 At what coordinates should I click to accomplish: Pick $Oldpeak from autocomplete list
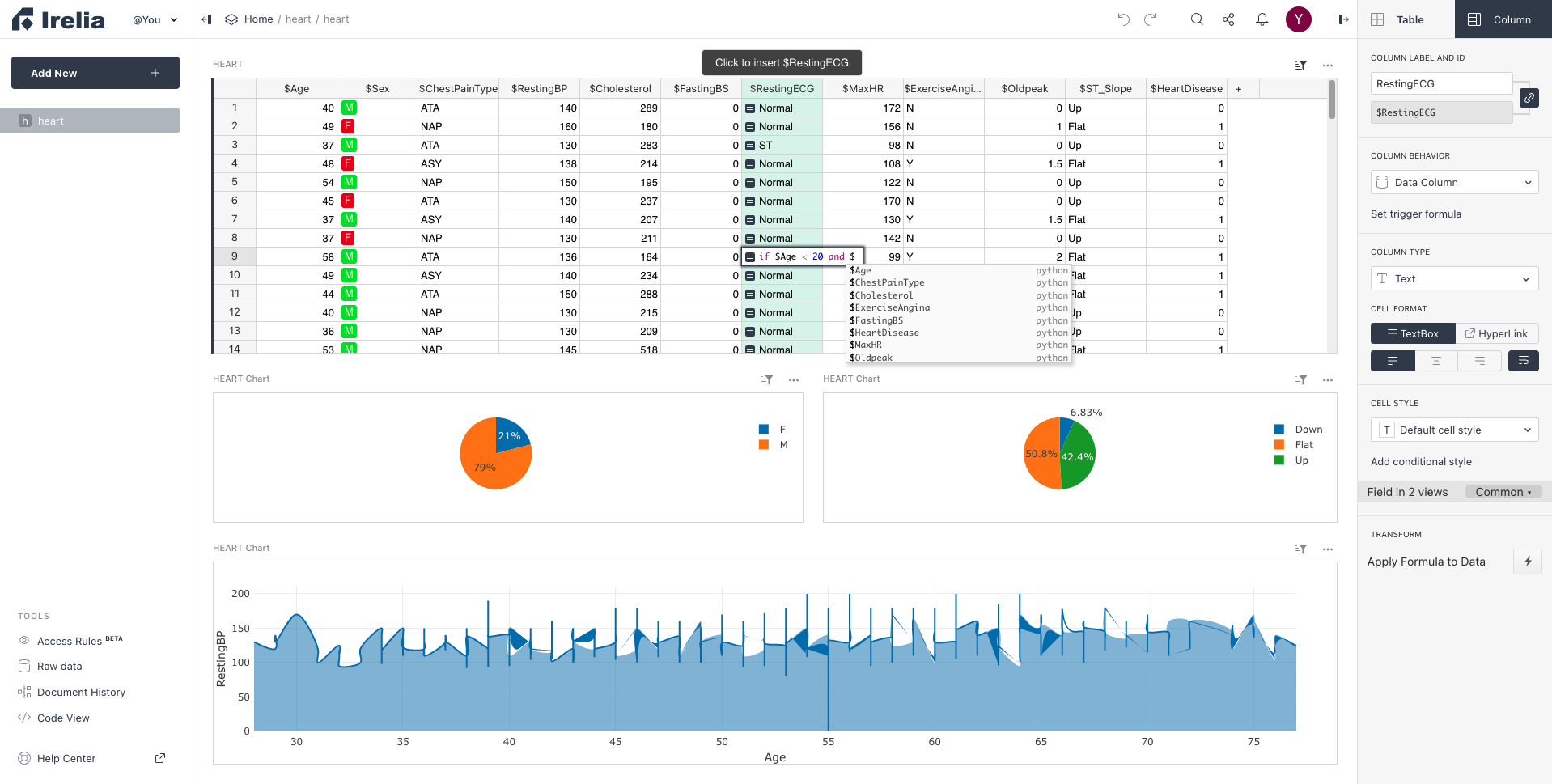(959, 358)
